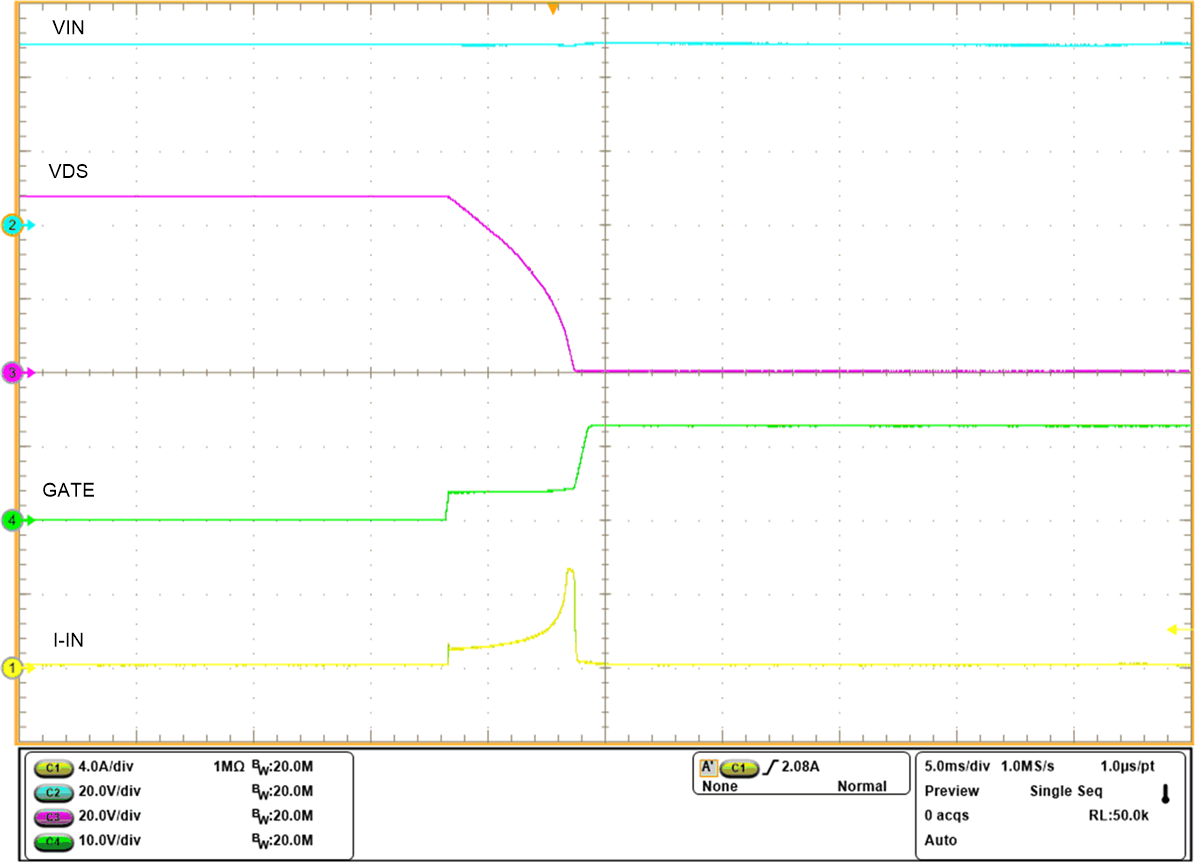Viewport: 1200px width, 863px height.
Task: Select the Auto trigger status label
Action: click(x=939, y=840)
